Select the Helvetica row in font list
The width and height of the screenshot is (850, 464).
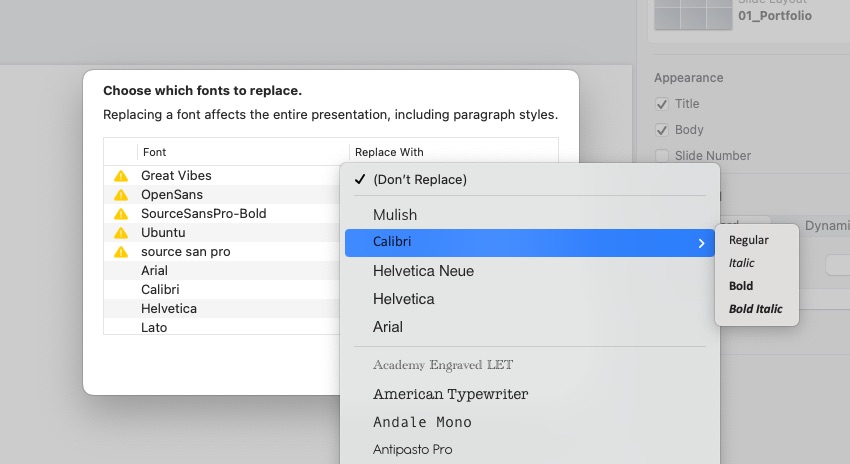click(222, 308)
